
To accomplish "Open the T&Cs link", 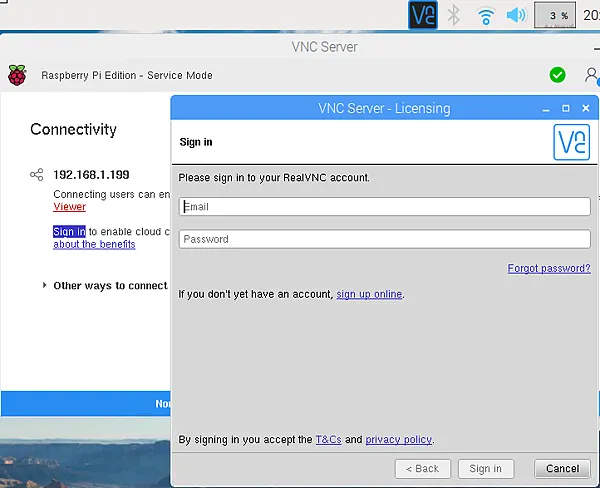I will 328,439.
